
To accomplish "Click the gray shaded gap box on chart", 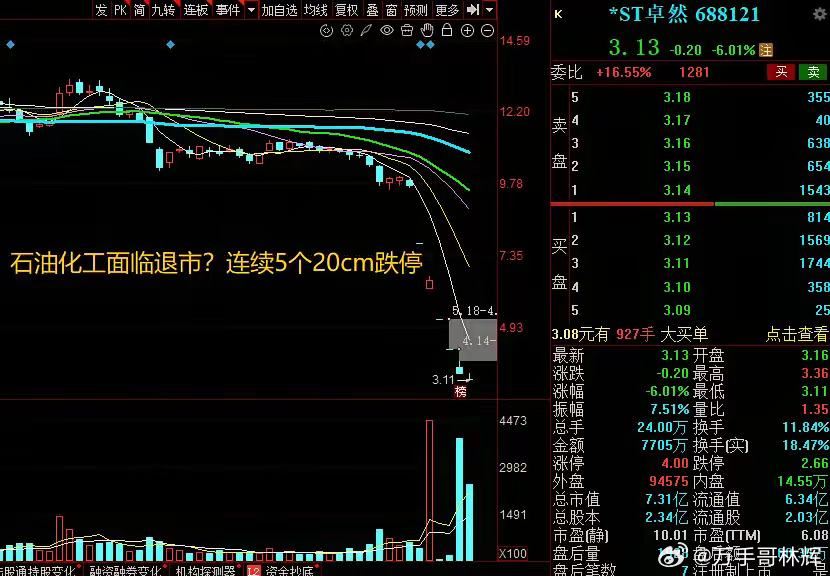I will [473, 340].
